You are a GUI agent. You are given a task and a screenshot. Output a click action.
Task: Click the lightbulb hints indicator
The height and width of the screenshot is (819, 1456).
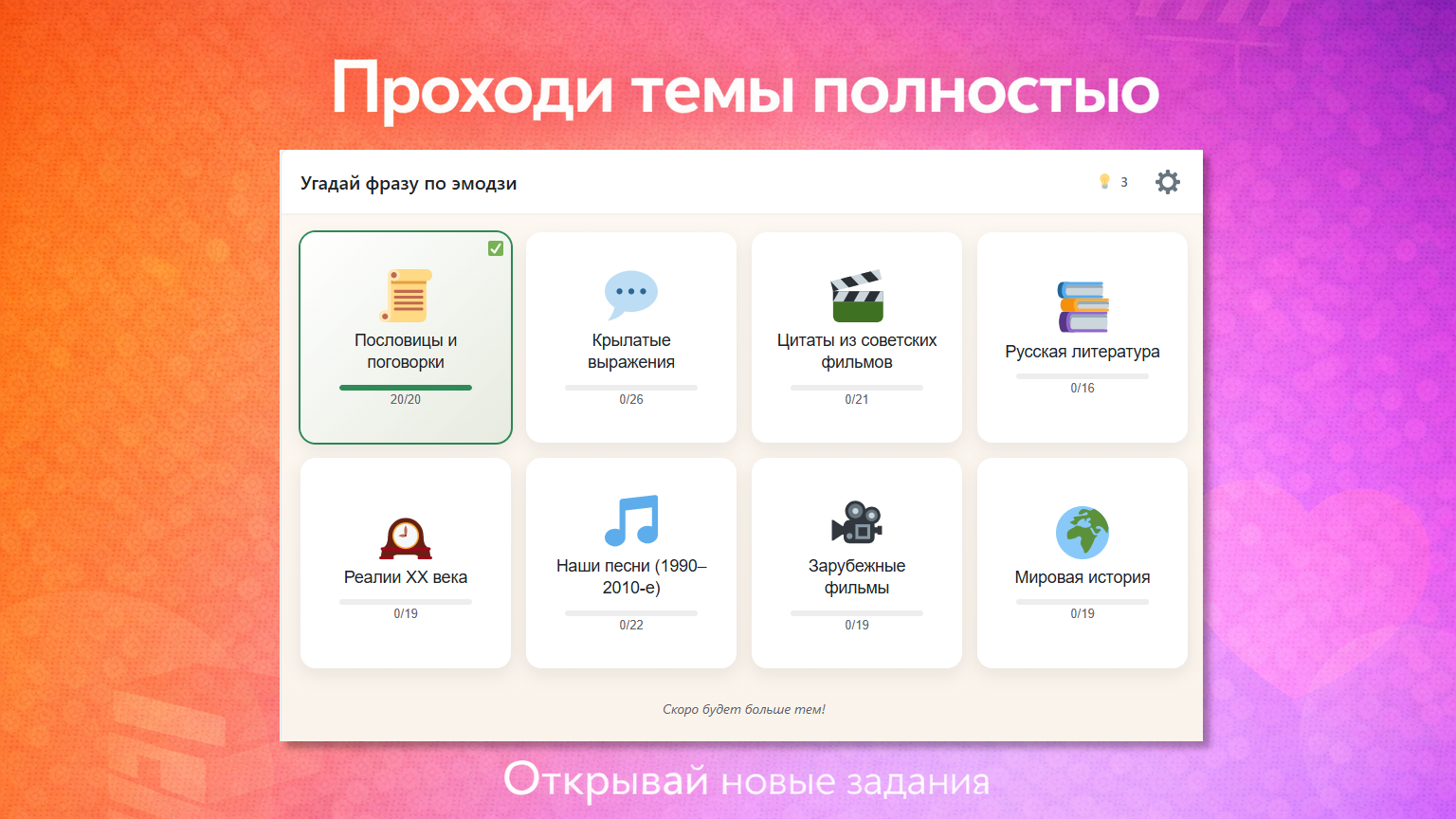[1106, 181]
